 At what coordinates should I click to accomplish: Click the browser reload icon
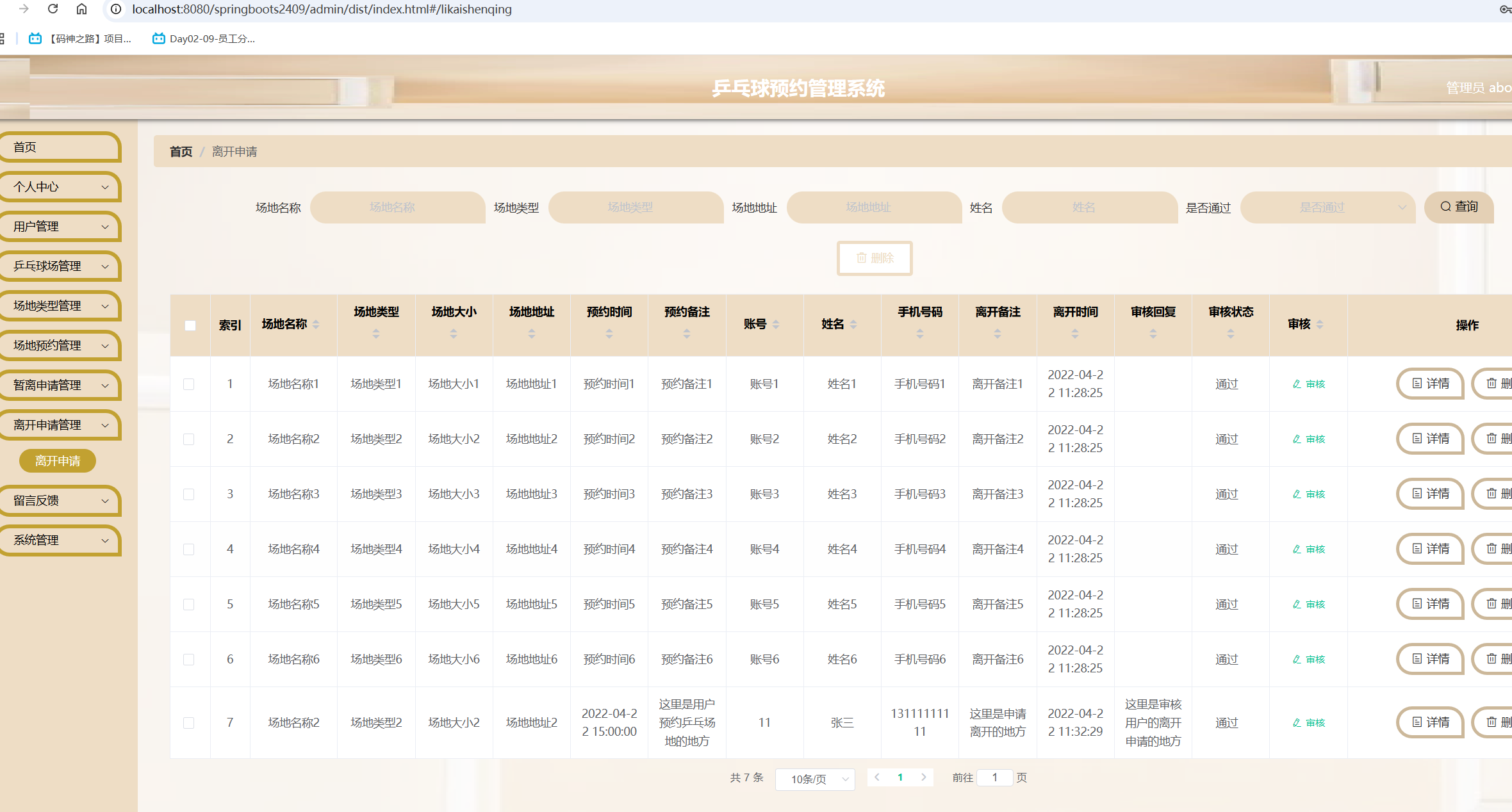pos(53,9)
